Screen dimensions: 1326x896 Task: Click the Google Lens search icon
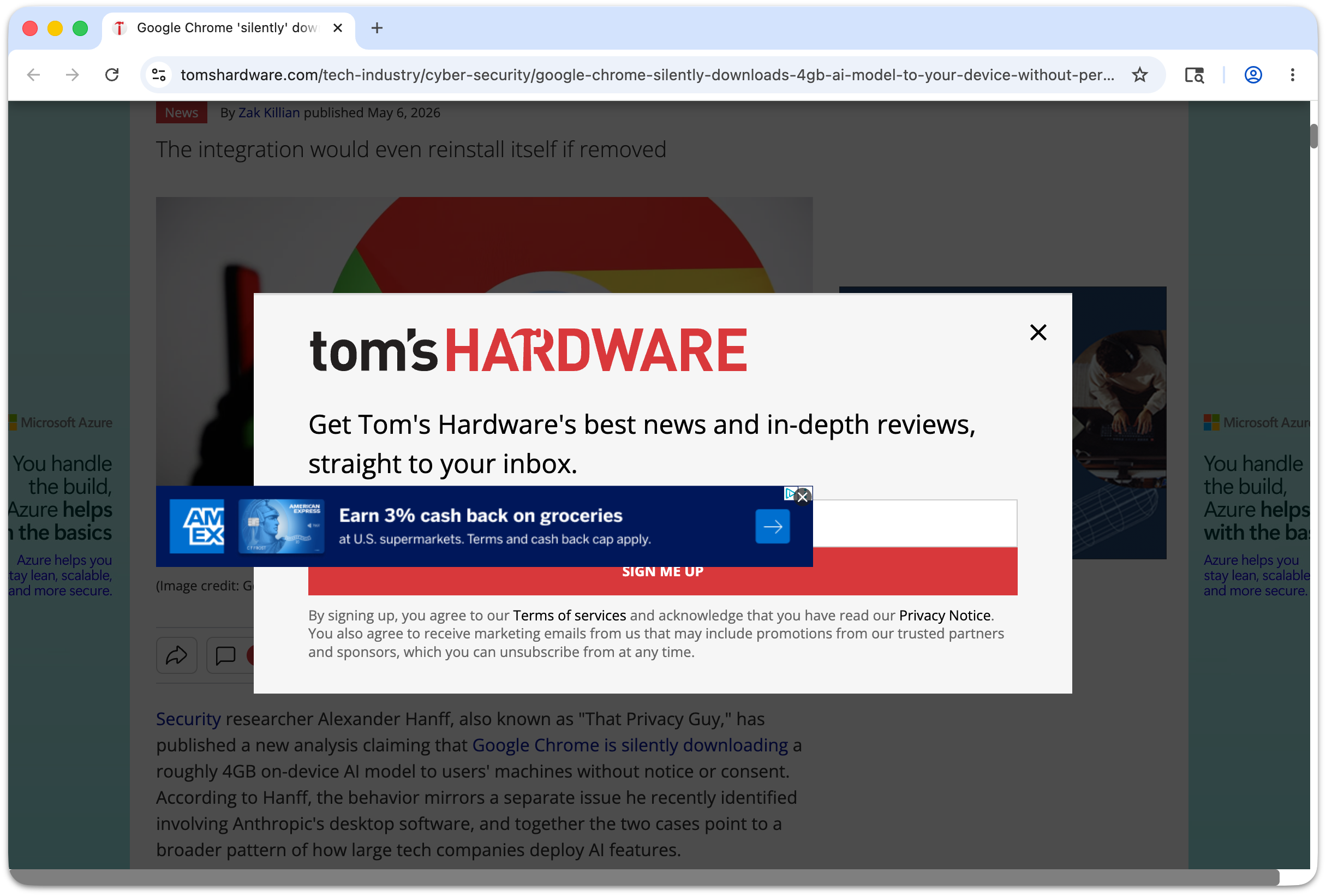coord(1193,75)
